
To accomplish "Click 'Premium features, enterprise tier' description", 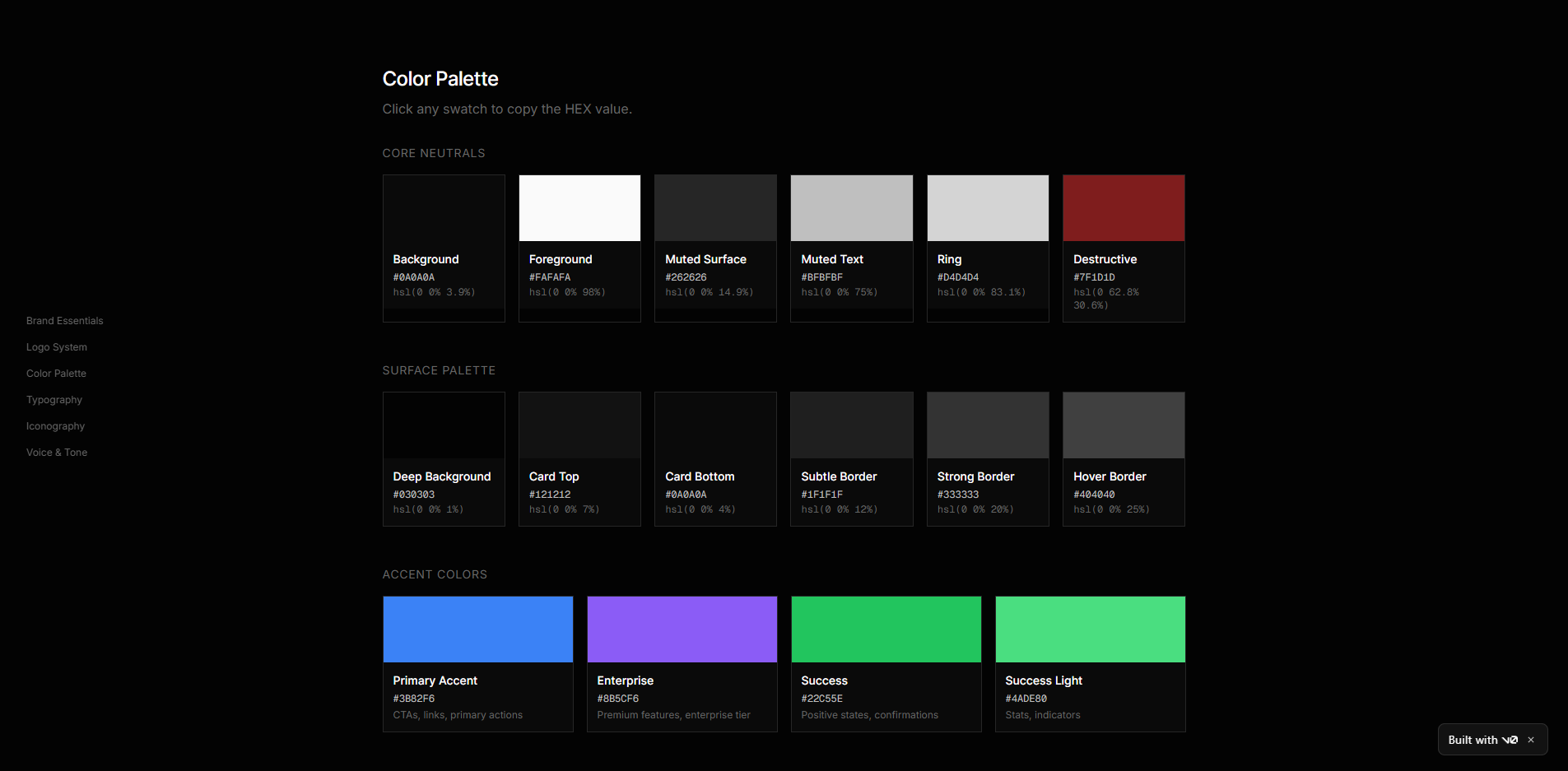I will coord(674,715).
